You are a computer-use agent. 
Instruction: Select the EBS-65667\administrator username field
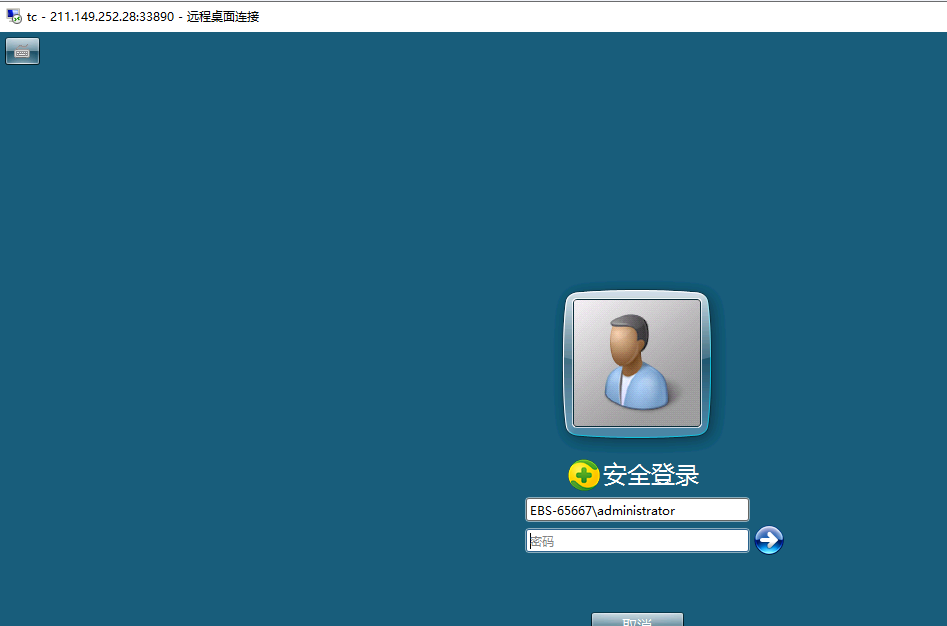[637, 510]
